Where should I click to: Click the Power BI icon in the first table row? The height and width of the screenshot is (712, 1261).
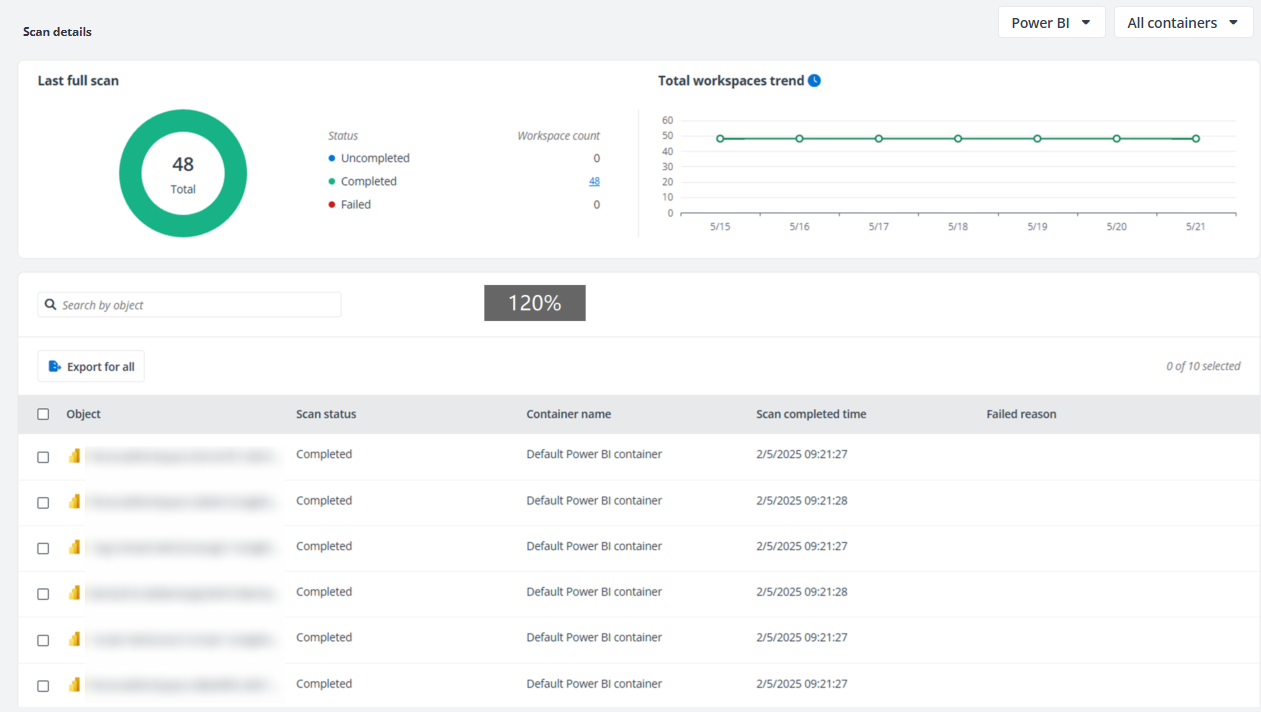point(74,456)
